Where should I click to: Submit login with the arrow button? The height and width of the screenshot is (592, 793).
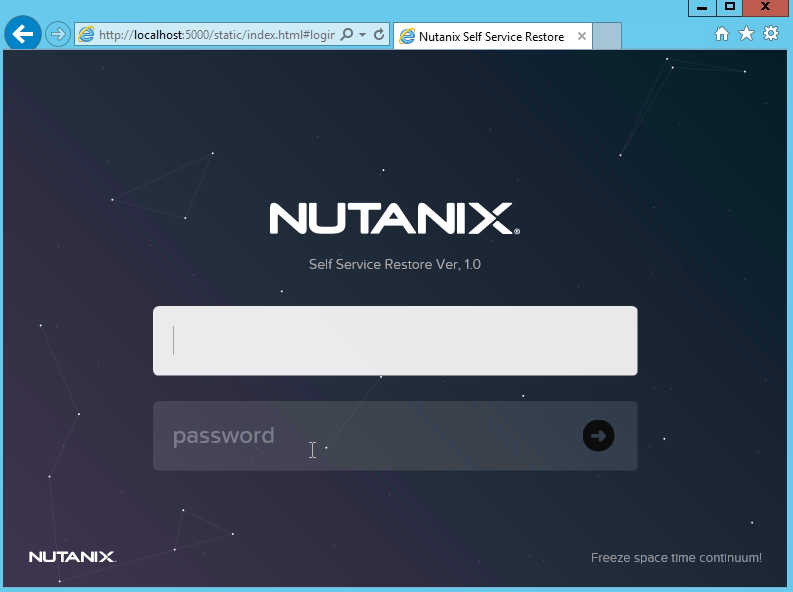(598, 436)
